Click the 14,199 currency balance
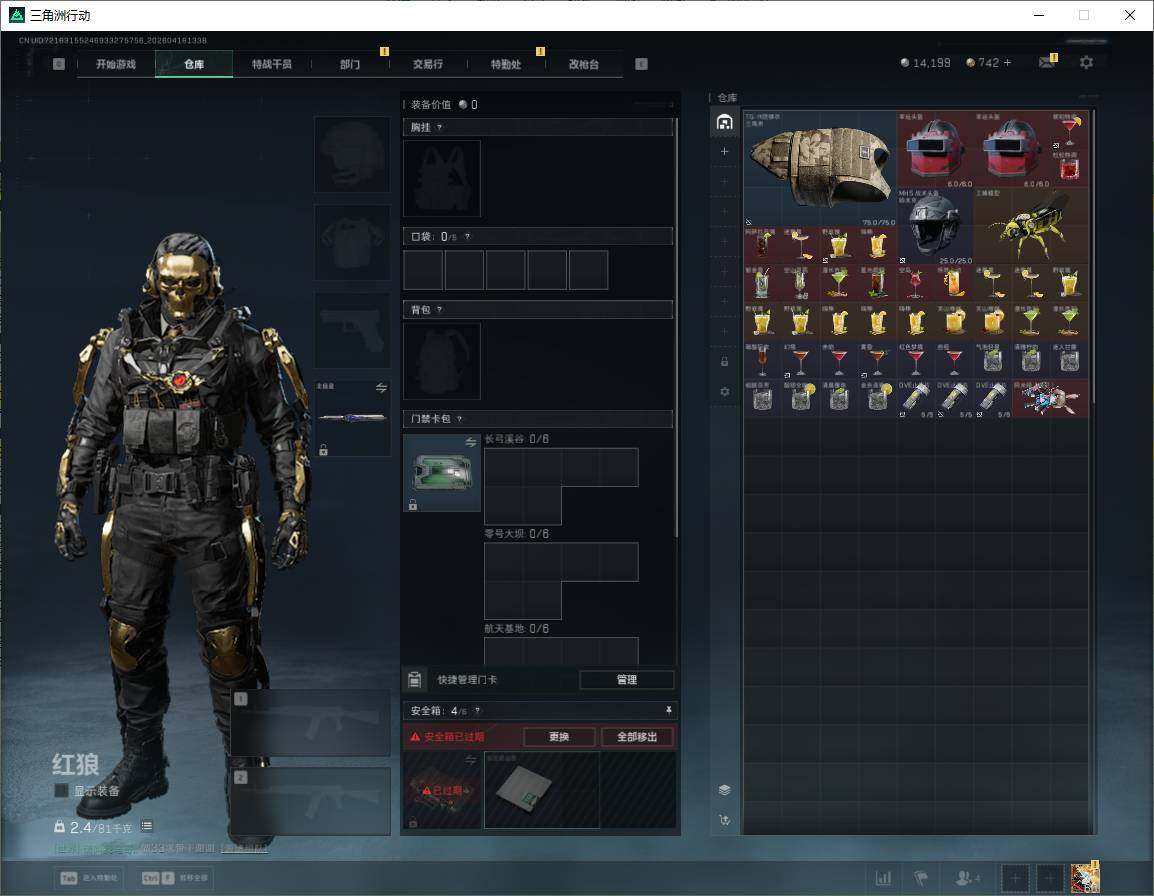 (x=925, y=63)
